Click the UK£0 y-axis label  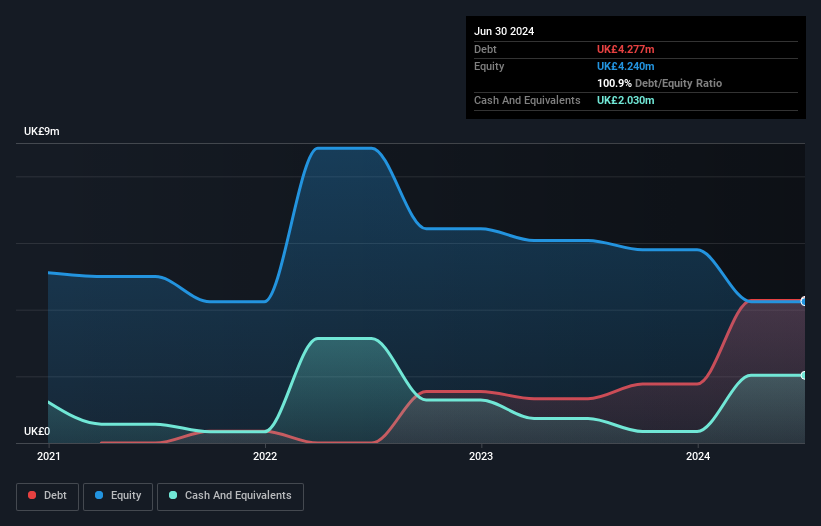tap(37, 431)
